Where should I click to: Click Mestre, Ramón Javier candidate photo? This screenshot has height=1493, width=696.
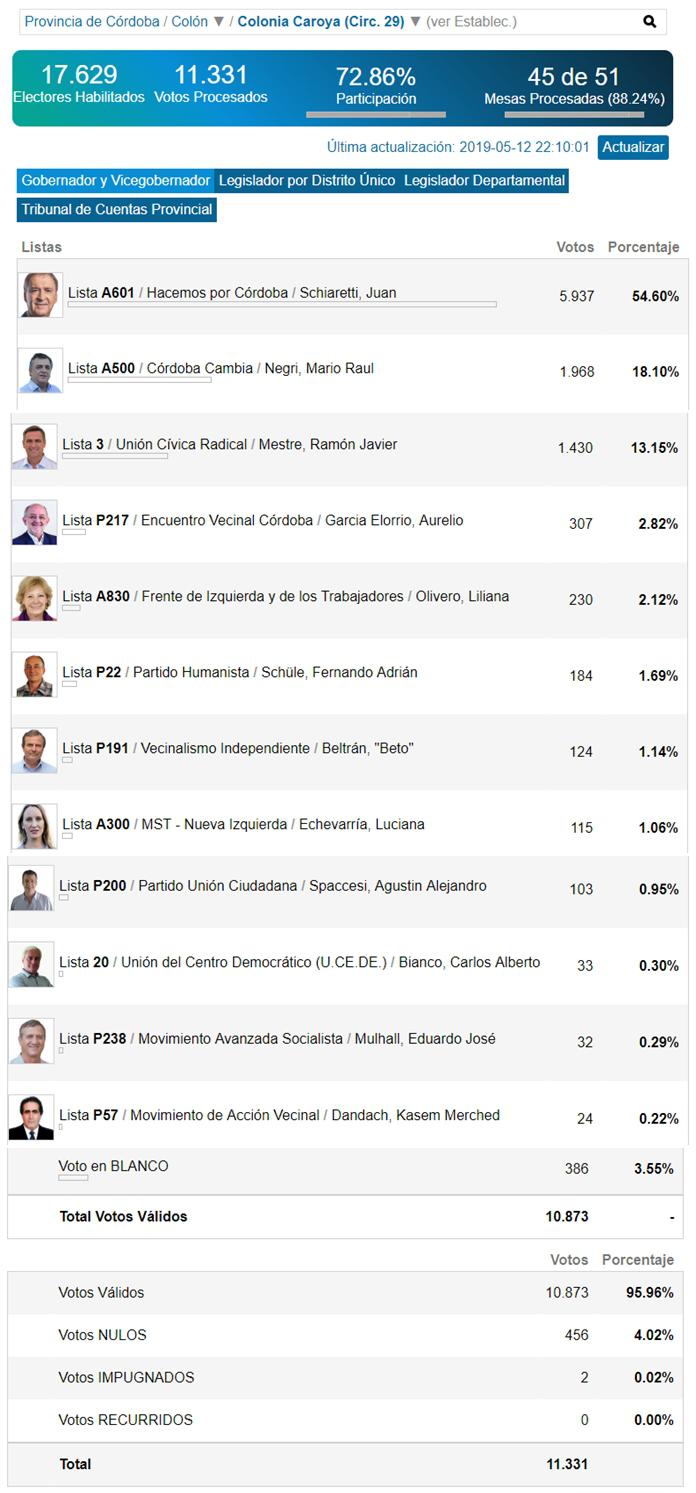click(35, 447)
